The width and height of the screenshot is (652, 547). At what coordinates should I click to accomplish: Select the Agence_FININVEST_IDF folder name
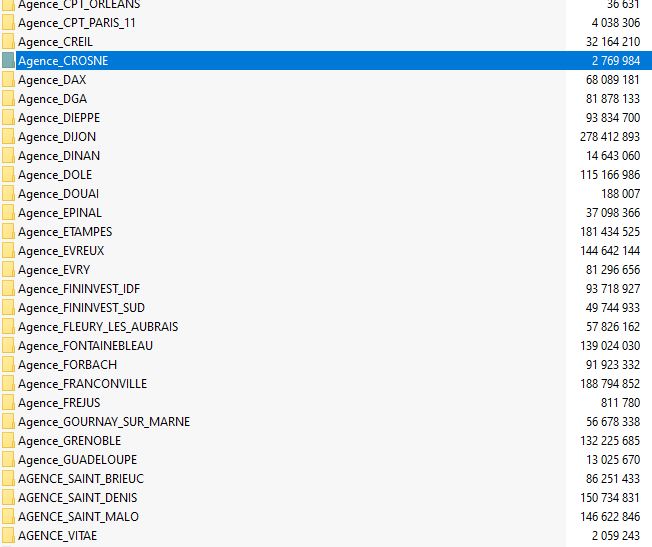79,289
